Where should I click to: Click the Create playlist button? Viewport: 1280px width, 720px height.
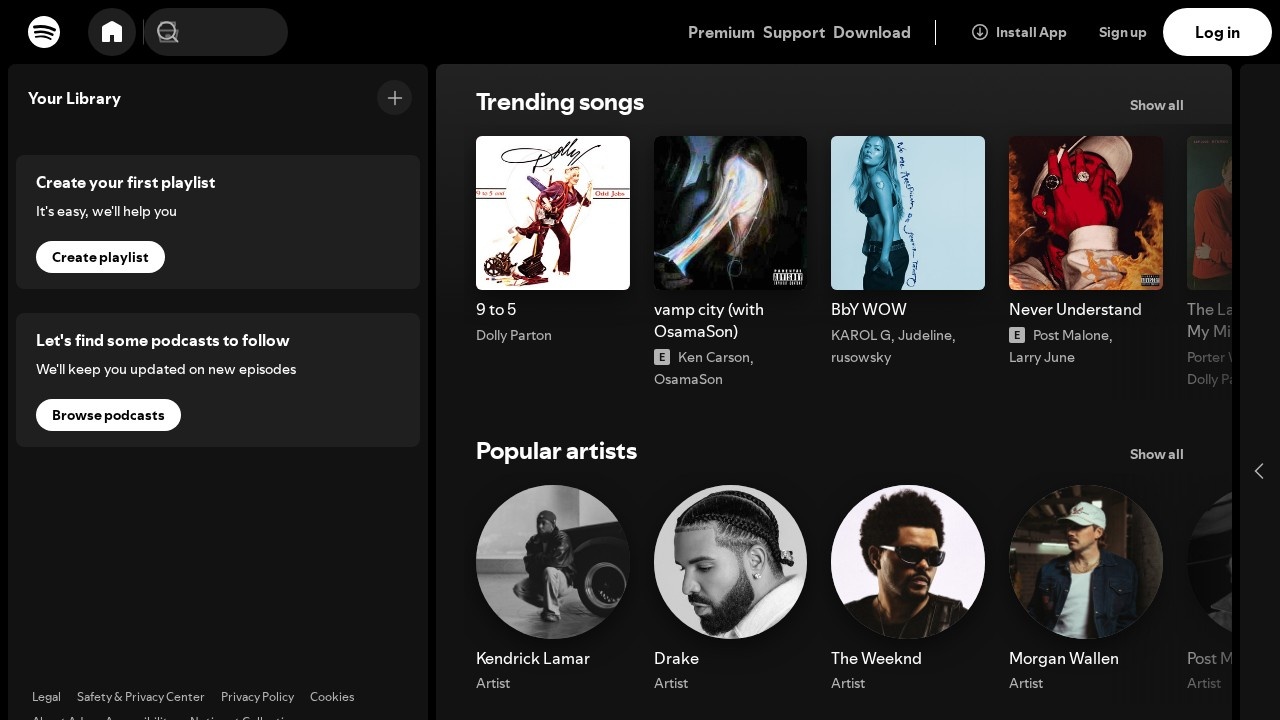click(100, 257)
